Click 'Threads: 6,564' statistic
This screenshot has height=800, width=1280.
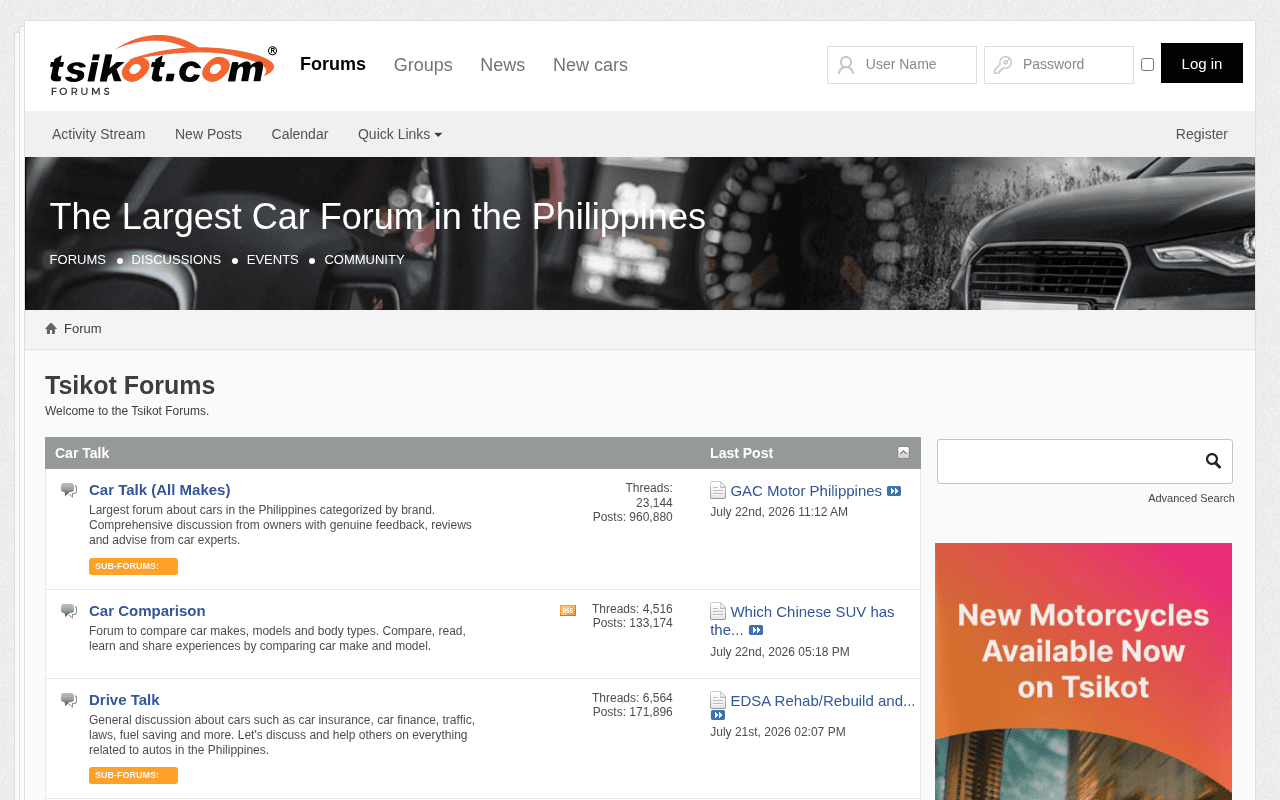[x=632, y=698]
